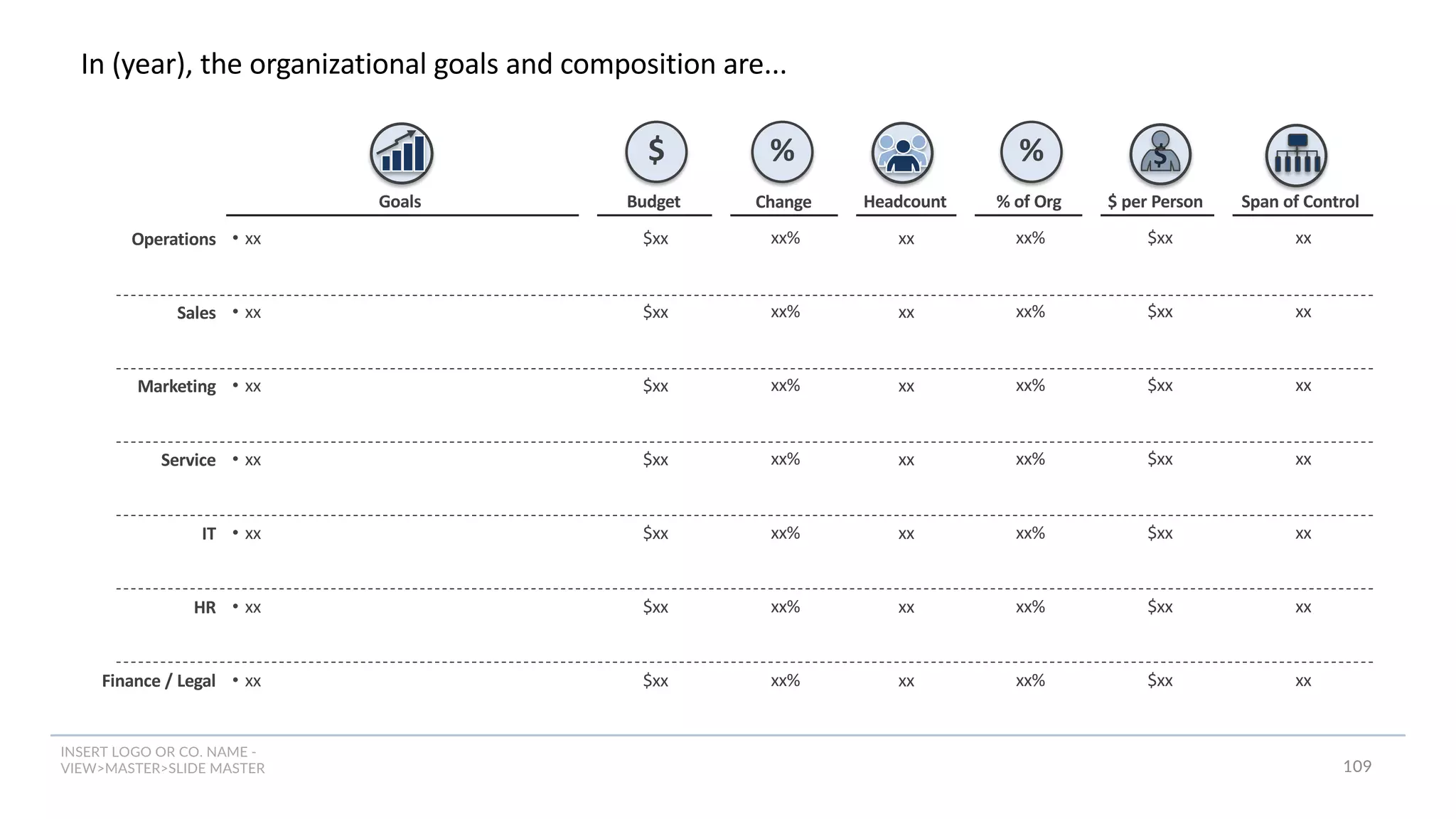Click the % of Org percent icon
Viewport: 1456px width, 819px height.
tap(1032, 152)
